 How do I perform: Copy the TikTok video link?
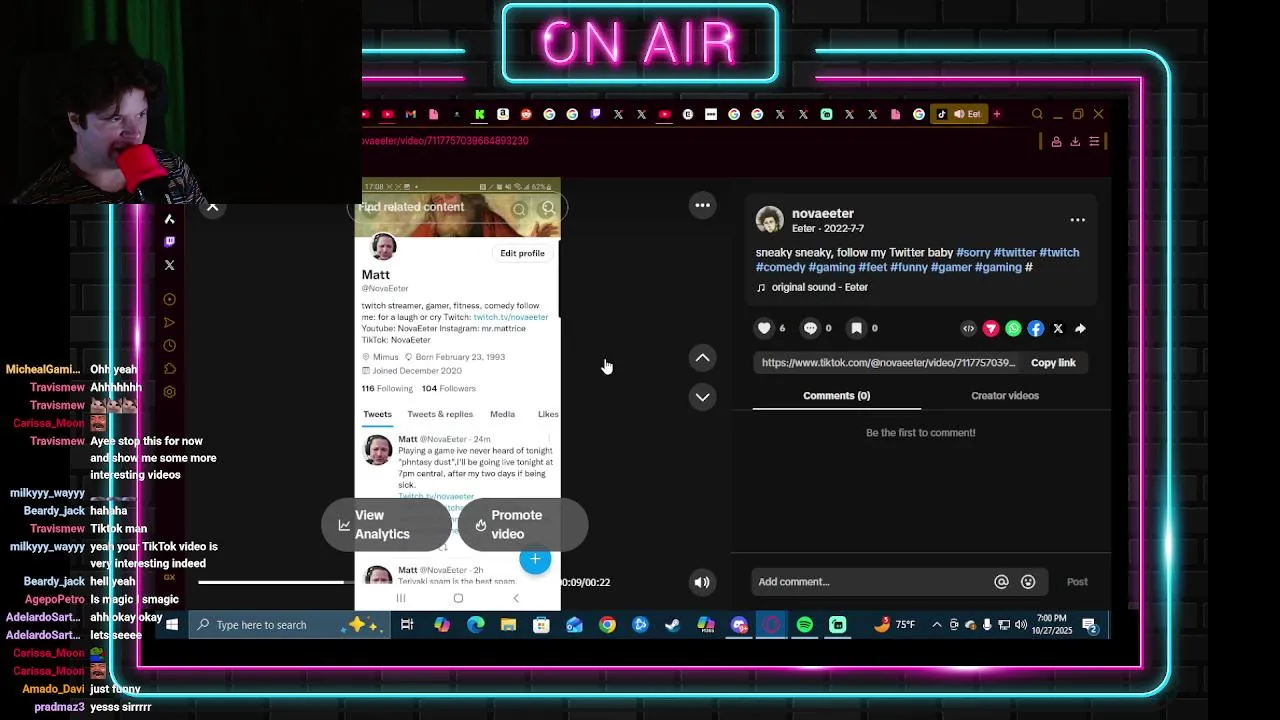tap(1053, 363)
